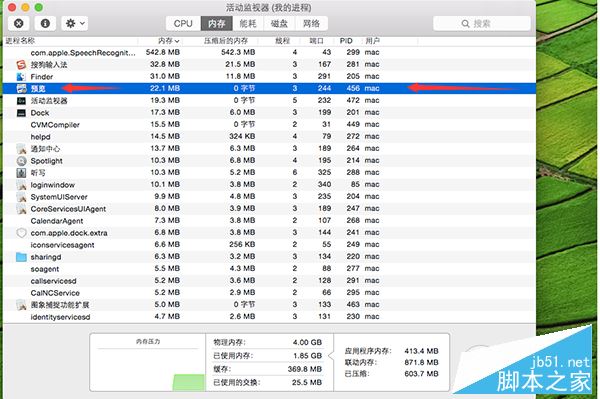This screenshot has height=399, width=600.
Task: Click the 应用程序内存 413.4 MB entry
Action: tap(391, 351)
